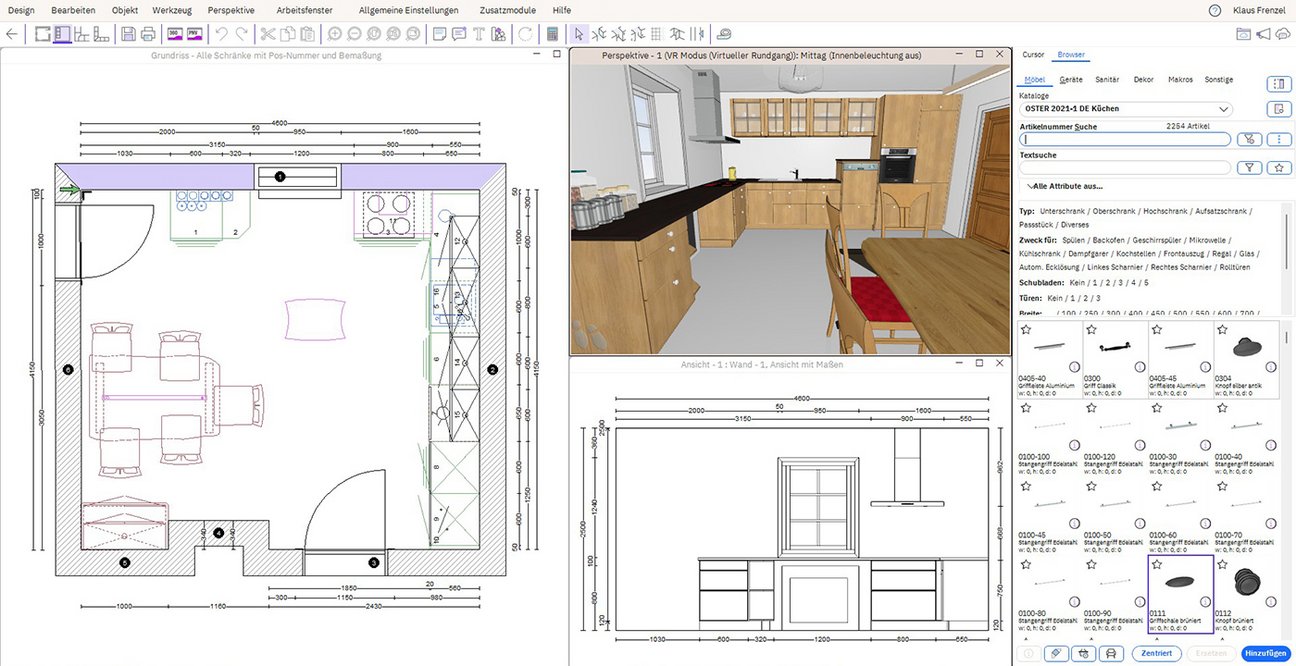
Task: Open the Perspektive menu
Action: 231,10
